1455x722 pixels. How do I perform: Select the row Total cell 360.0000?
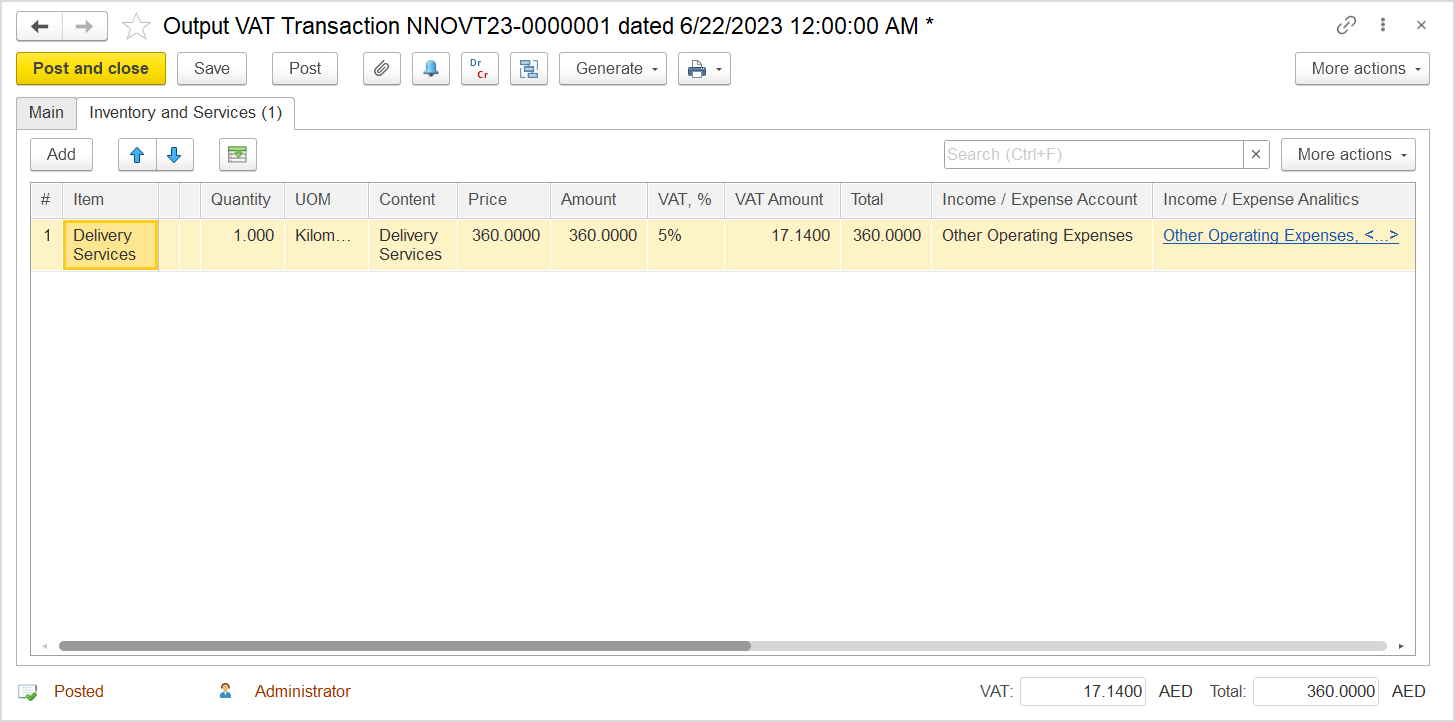[x=885, y=245]
